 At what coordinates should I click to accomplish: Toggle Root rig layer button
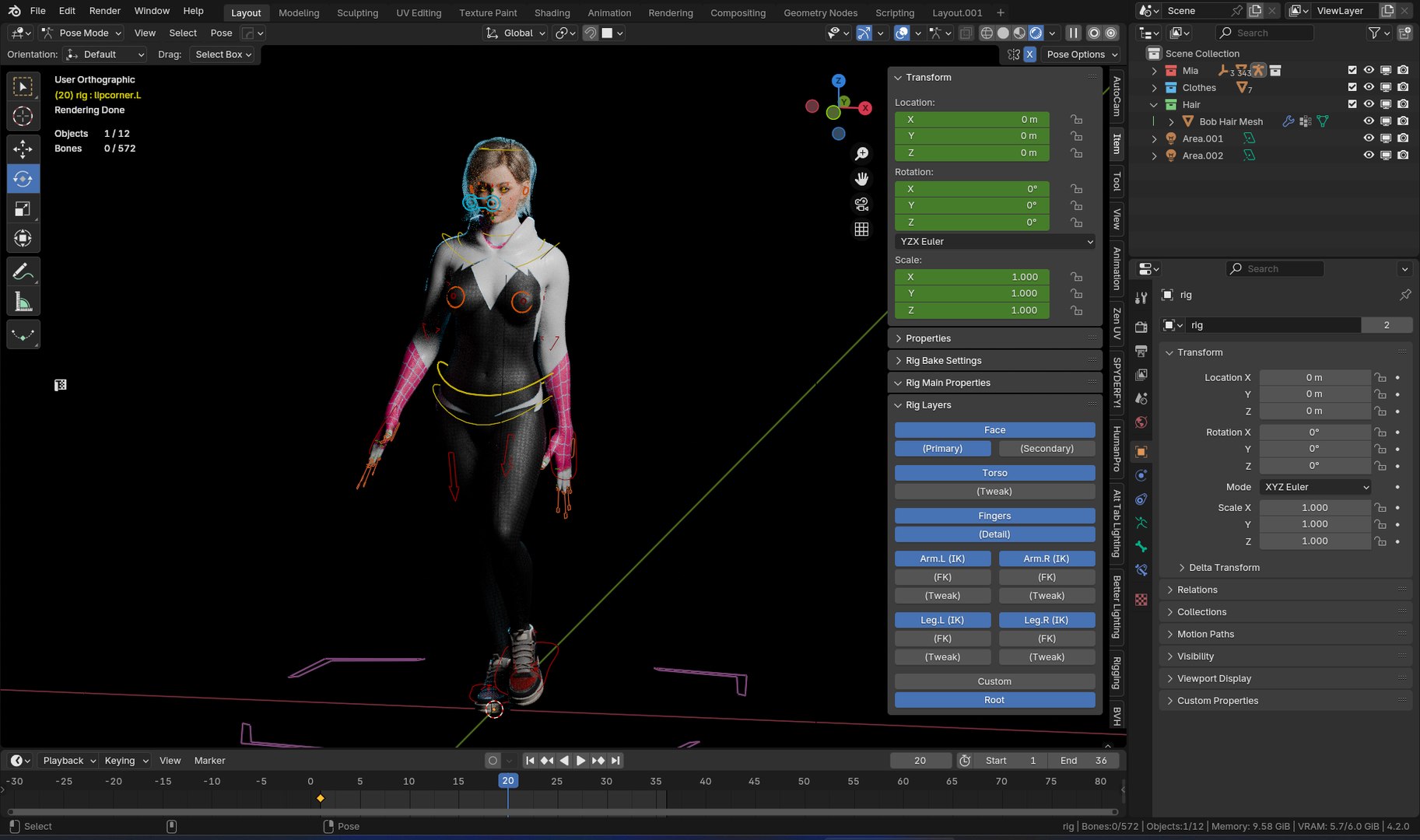[x=994, y=700]
